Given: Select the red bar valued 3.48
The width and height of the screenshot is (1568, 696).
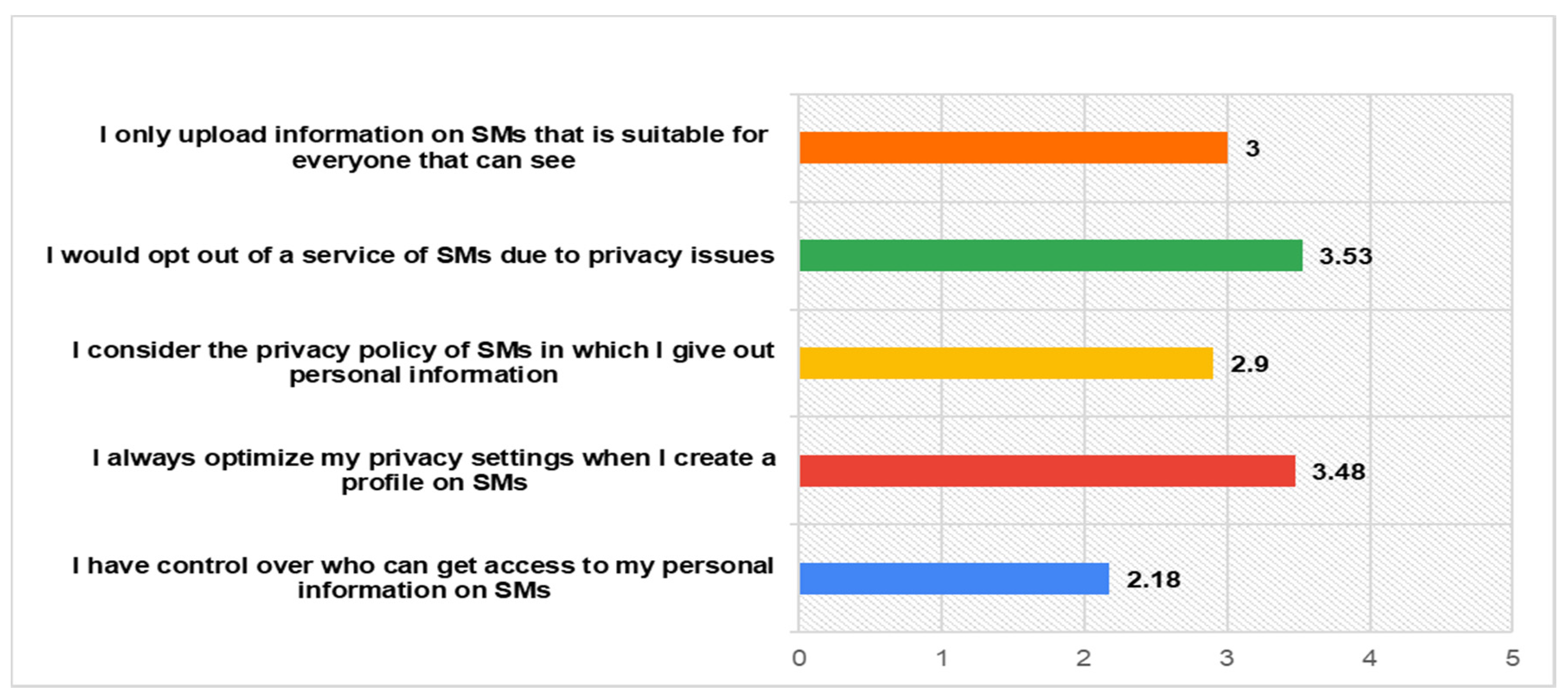Looking at the screenshot, I should [1047, 471].
